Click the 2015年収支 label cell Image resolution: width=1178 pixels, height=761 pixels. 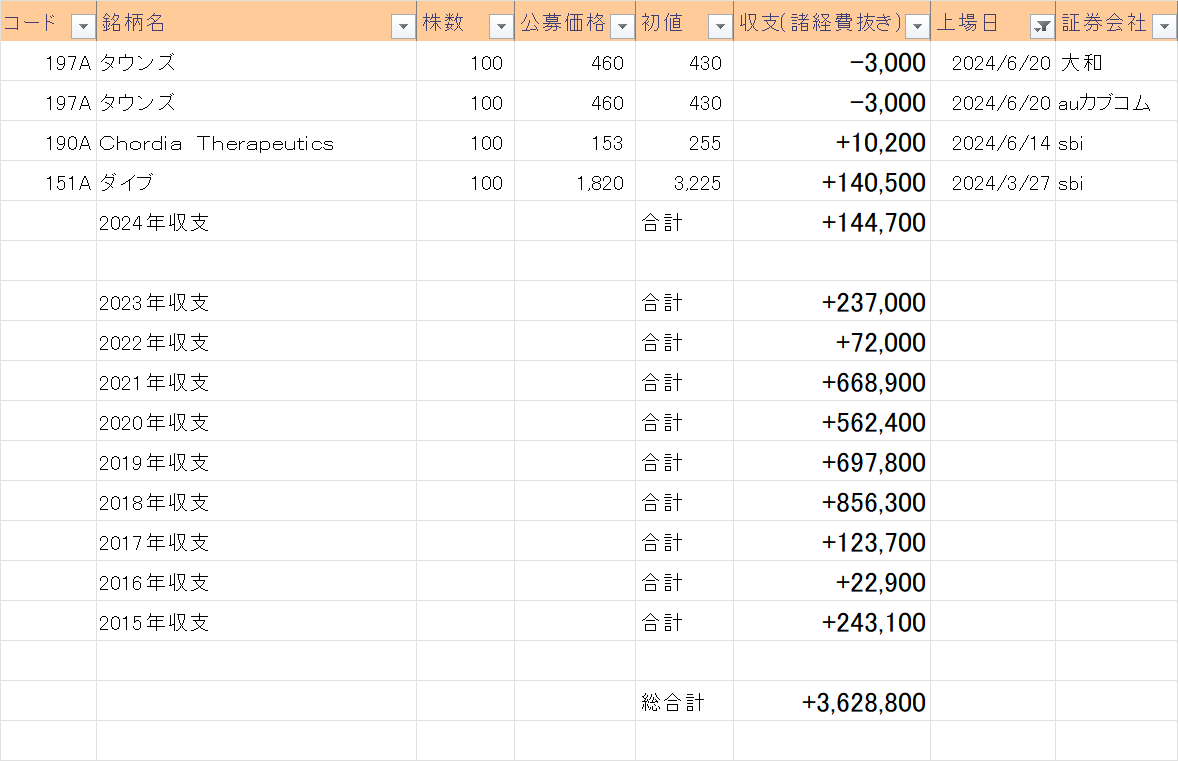tap(256, 622)
